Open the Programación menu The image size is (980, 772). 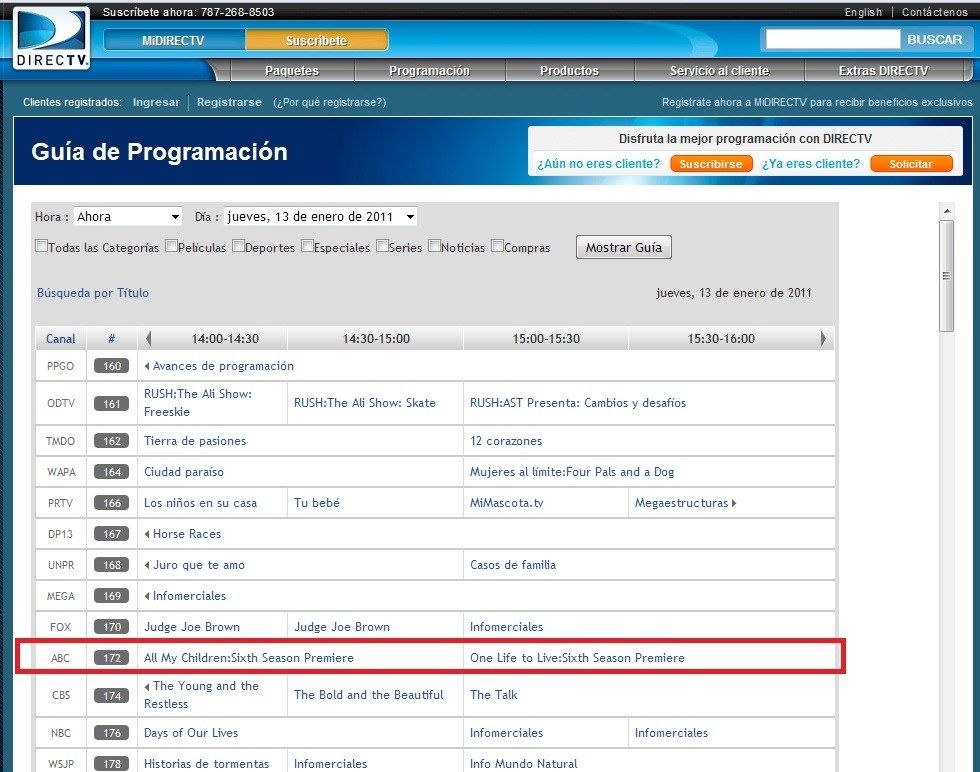(429, 71)
